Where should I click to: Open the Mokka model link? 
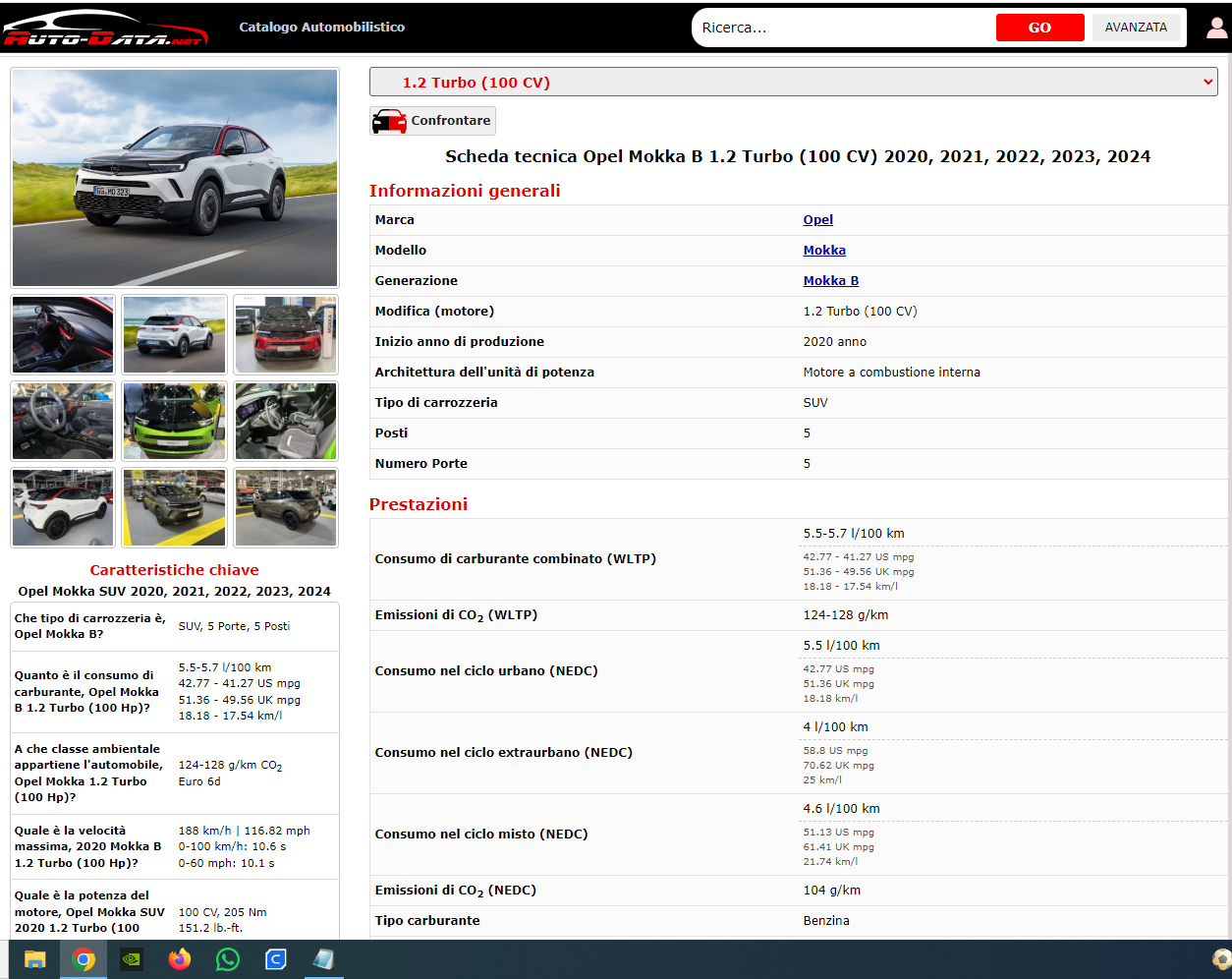pos(824,251)
